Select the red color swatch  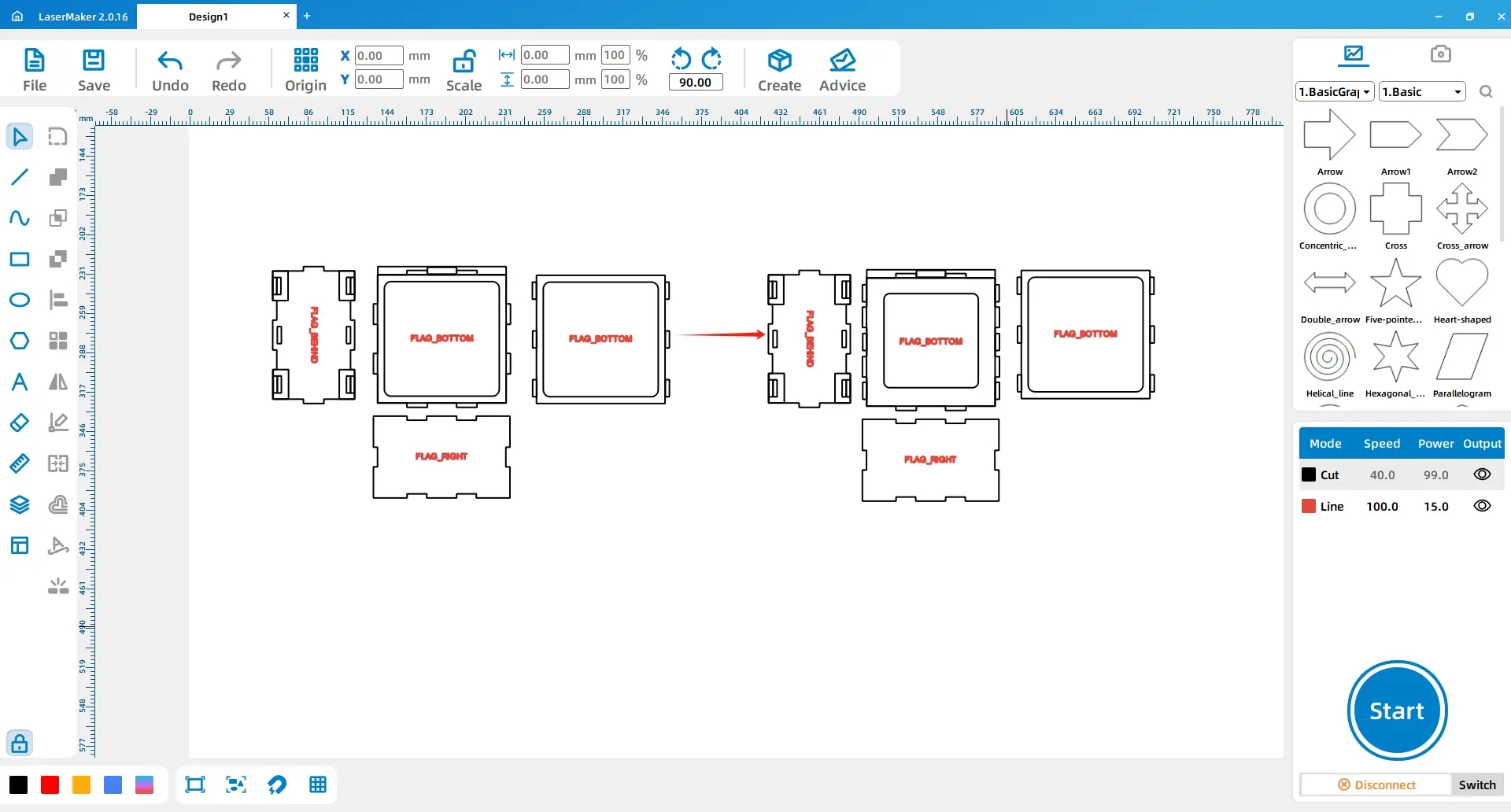point(50,784)
